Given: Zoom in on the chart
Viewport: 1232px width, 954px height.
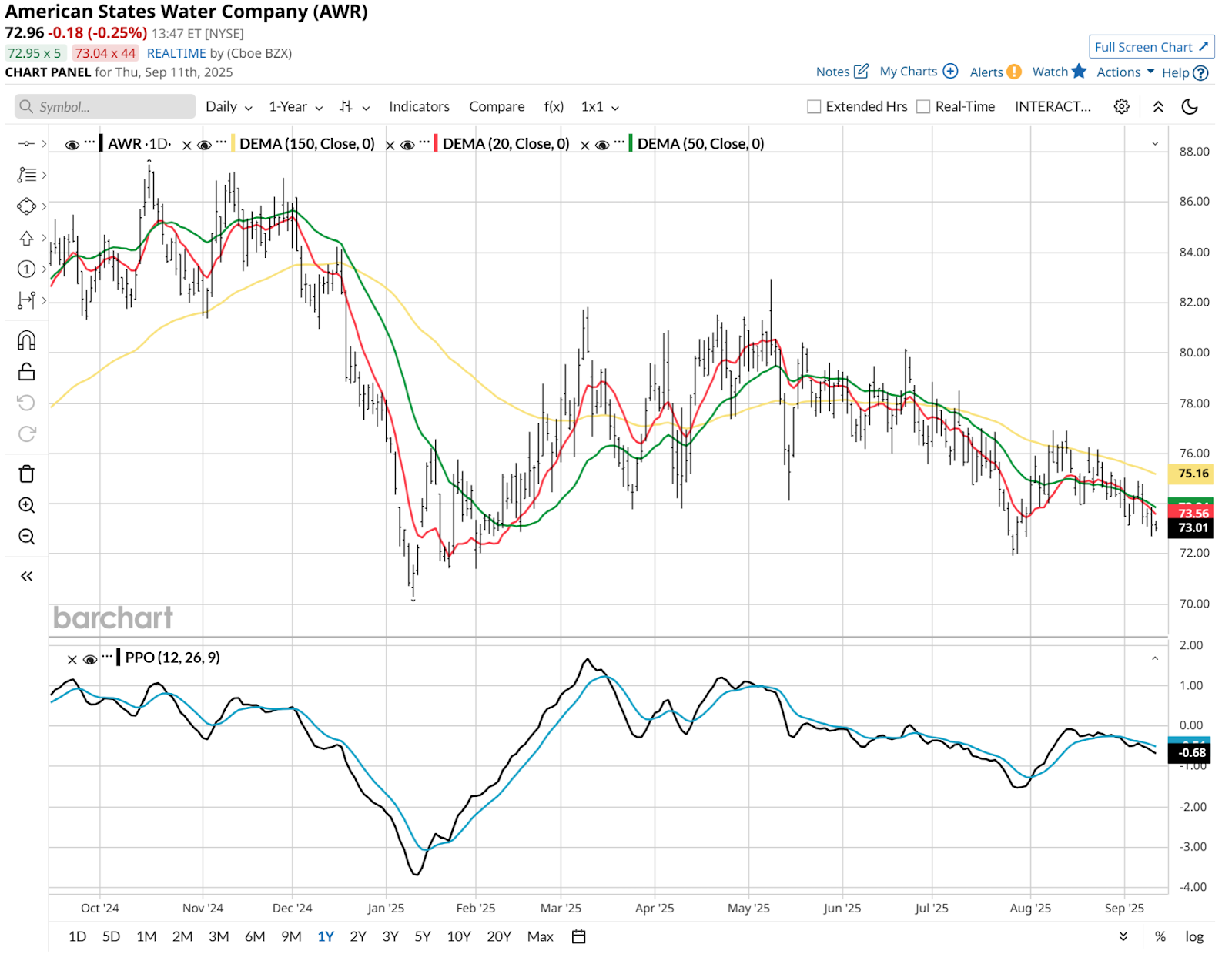Looking at the screenshot, I should pyautogui.click(x=26, y=505).
